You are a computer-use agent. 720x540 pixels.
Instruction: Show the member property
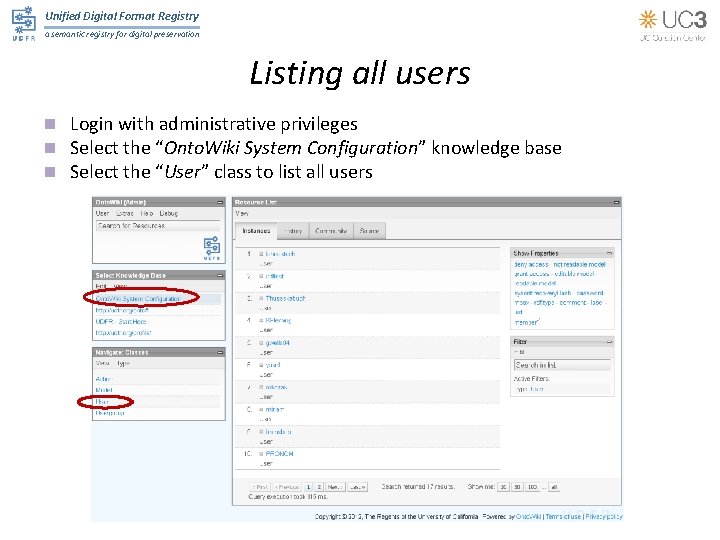[x=526, y=323]
